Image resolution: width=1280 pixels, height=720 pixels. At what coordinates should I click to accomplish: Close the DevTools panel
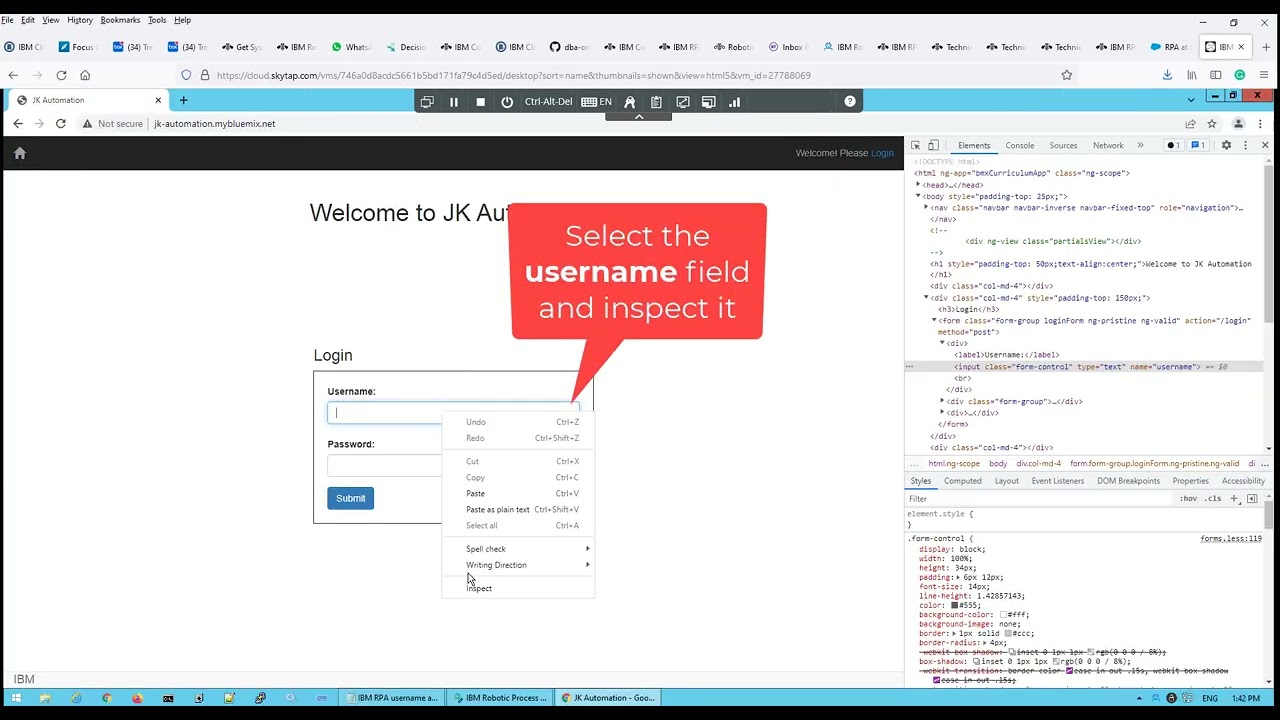click(1265, 145)
